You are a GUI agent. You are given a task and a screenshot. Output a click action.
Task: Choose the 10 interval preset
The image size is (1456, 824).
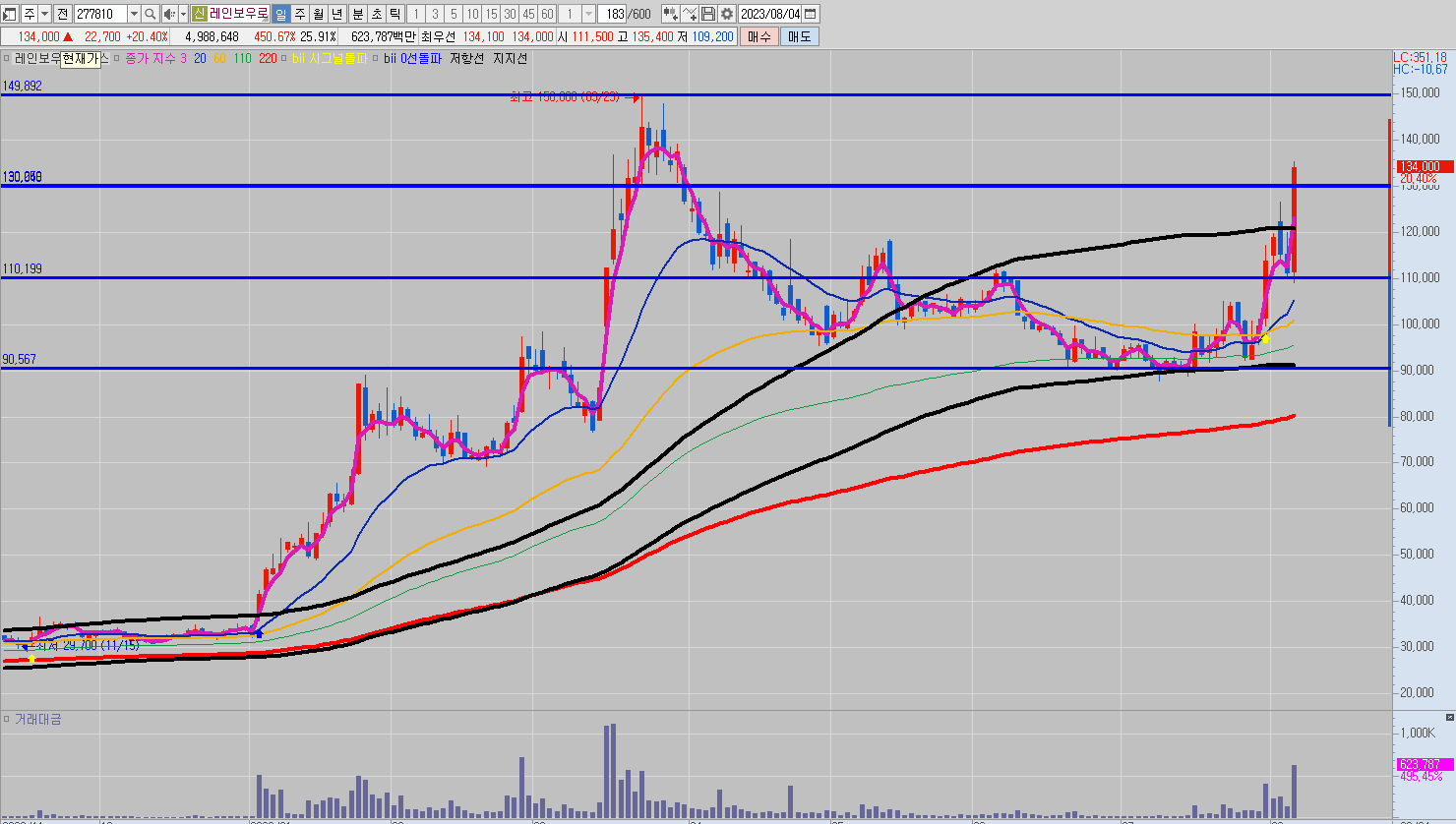pos(472,14)
